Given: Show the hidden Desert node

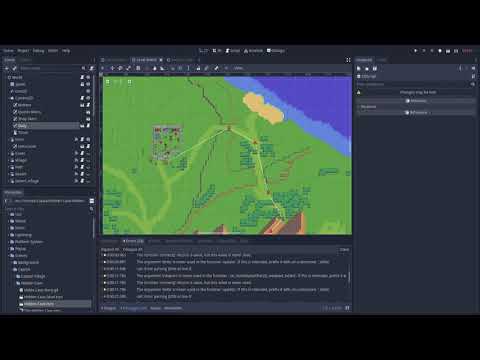Looking at the screenshot, I should 88,174.
